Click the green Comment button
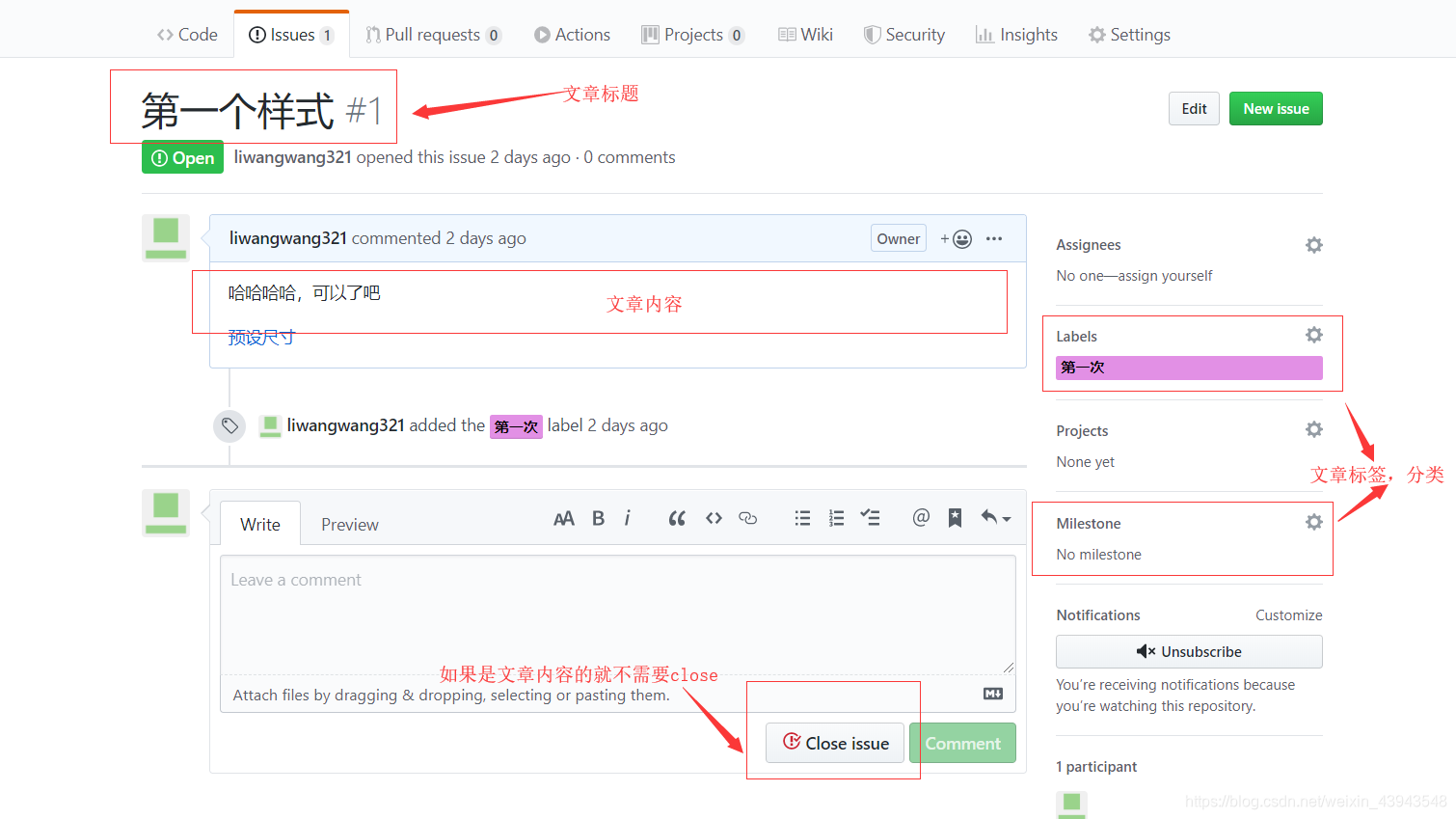 click(962, 743)
